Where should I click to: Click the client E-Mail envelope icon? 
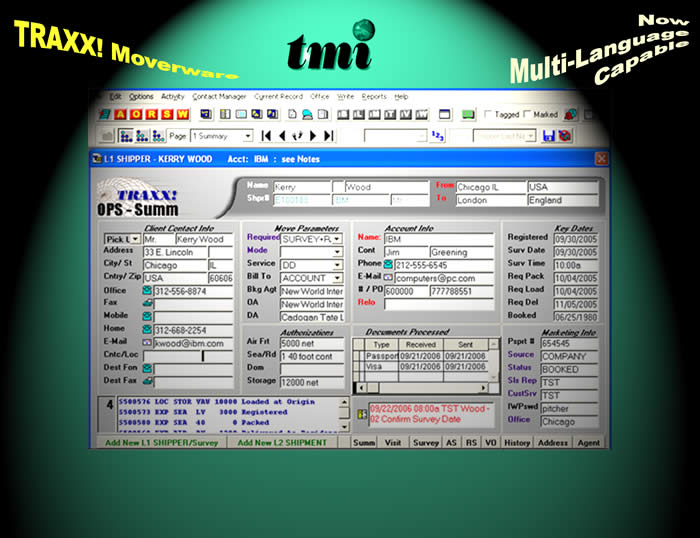pyautogui.click(x=147, y=342)
